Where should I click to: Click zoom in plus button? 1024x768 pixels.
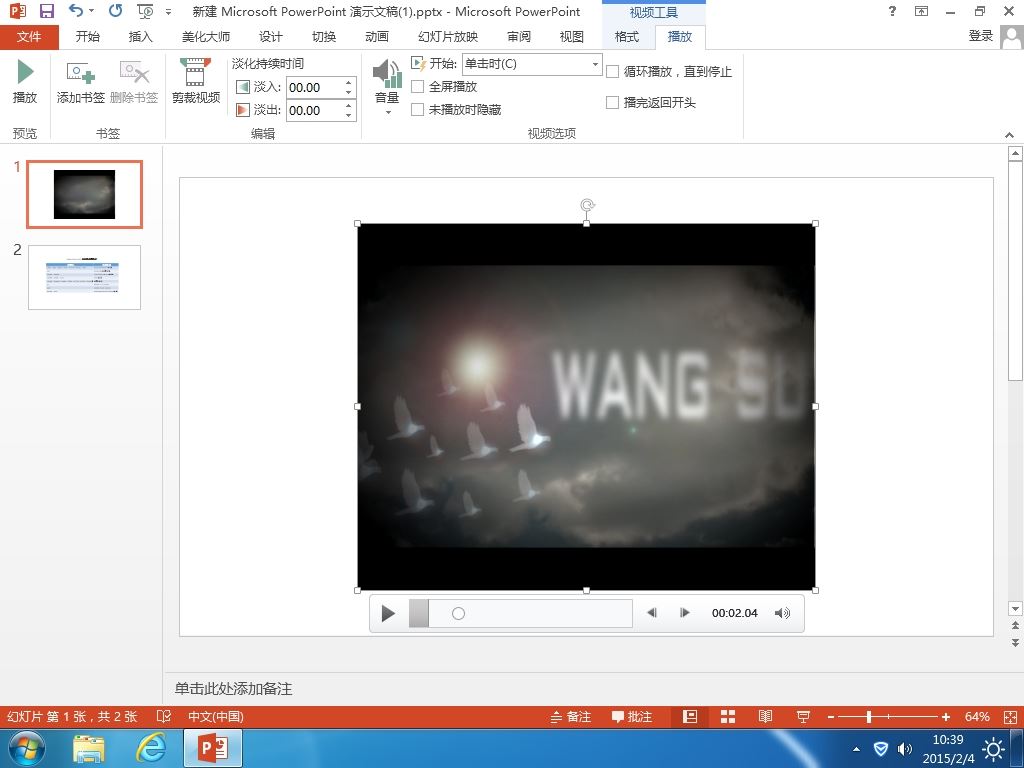(x=946, y=717)
